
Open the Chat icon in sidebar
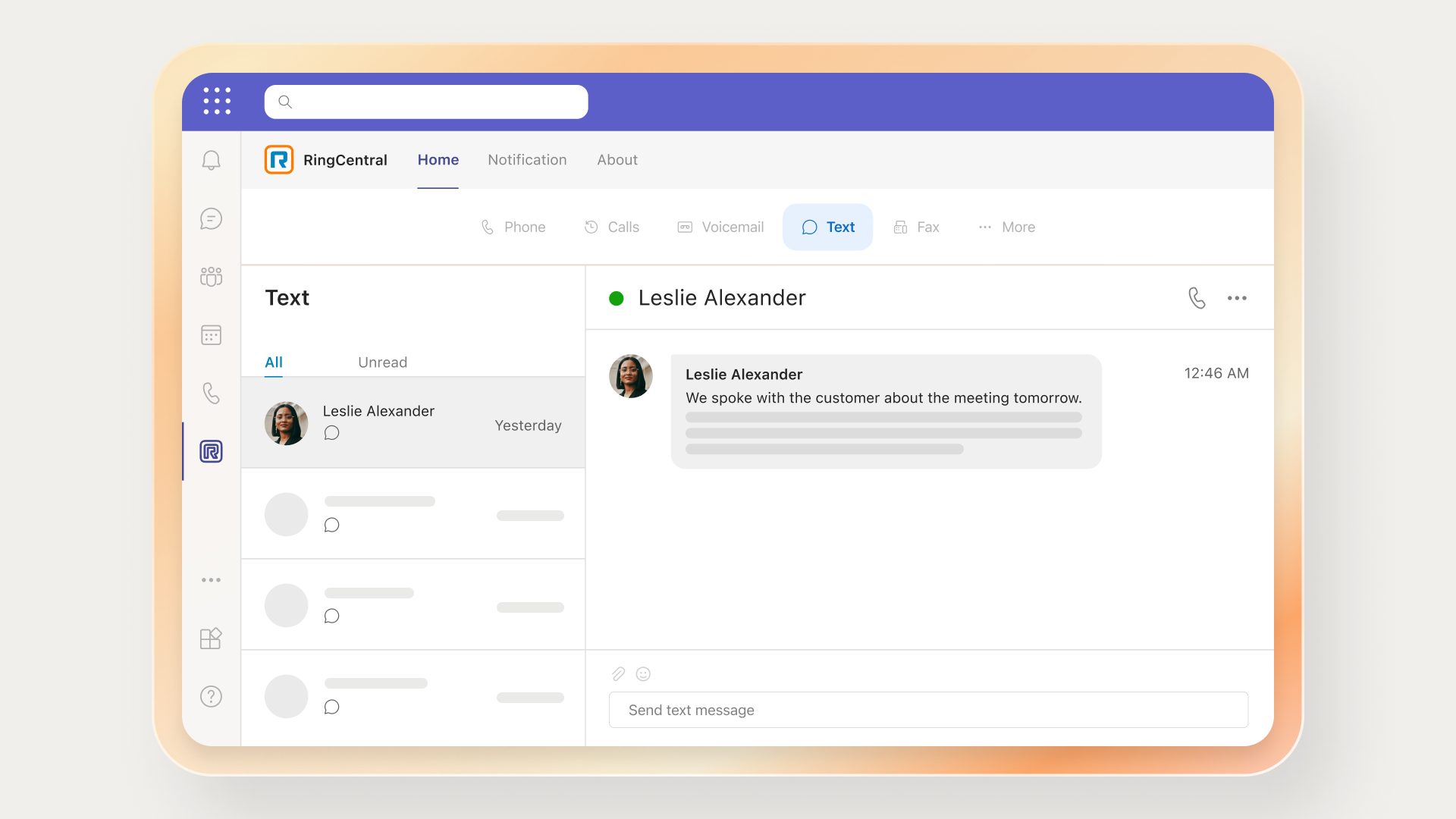point(211,219)
